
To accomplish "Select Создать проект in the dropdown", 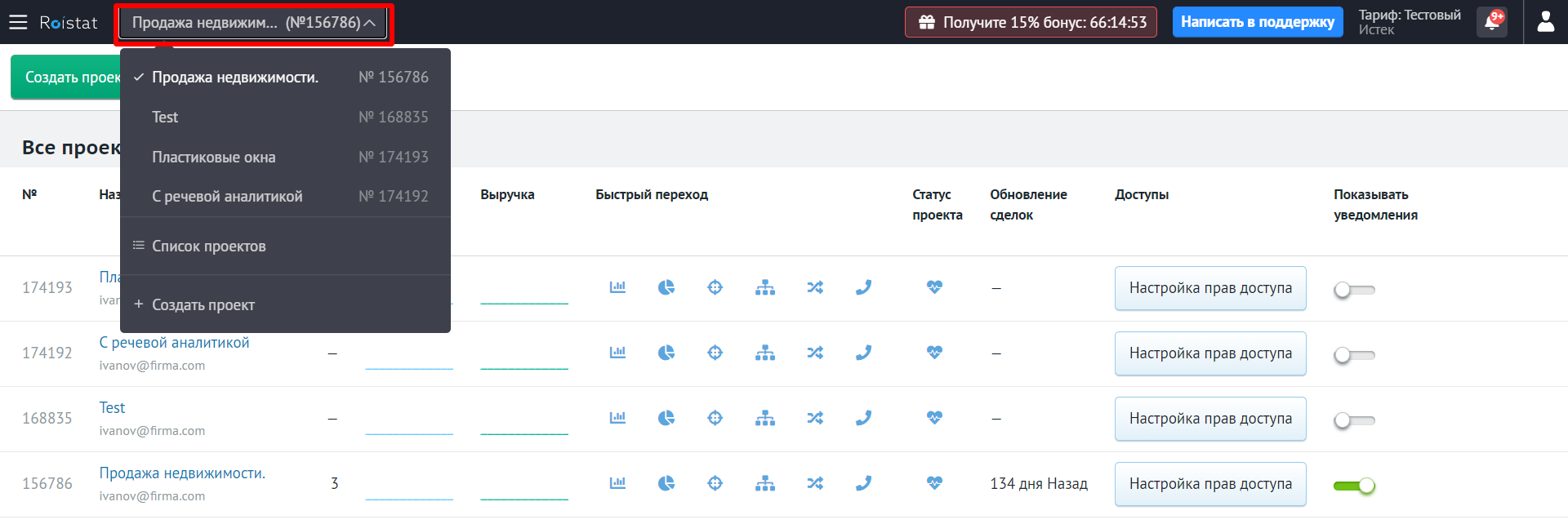I will 203,304.
